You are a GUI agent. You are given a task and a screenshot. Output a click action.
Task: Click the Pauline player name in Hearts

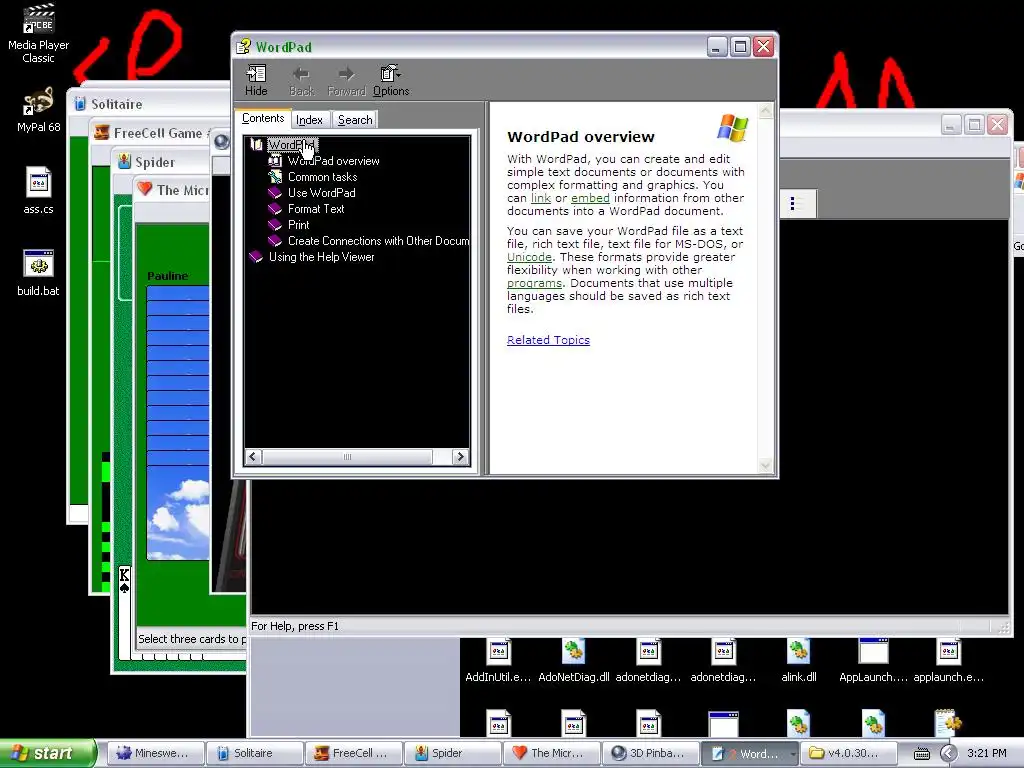pos(168,276)
